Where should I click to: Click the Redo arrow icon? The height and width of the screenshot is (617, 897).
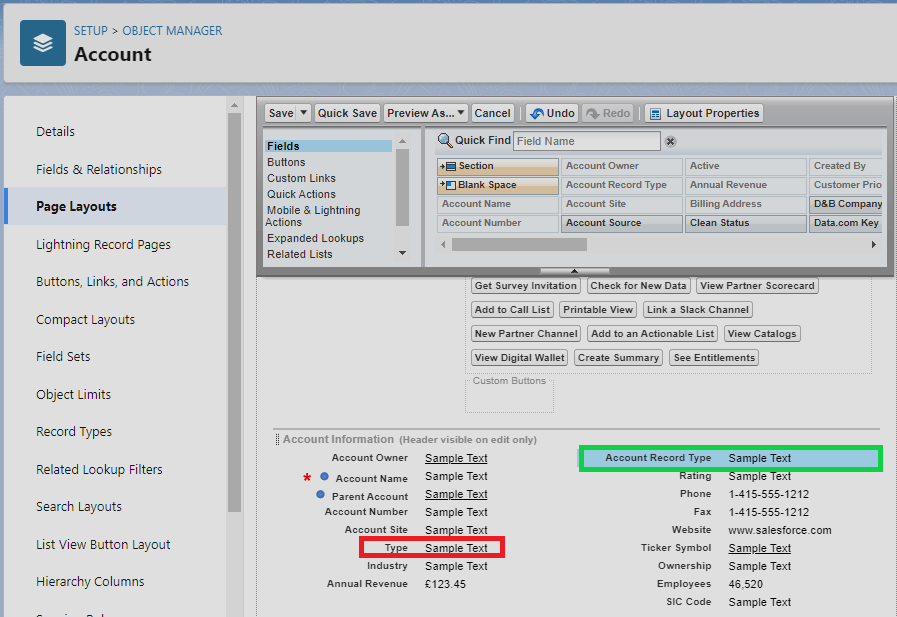pyautogui.click(x=593, y=113)
